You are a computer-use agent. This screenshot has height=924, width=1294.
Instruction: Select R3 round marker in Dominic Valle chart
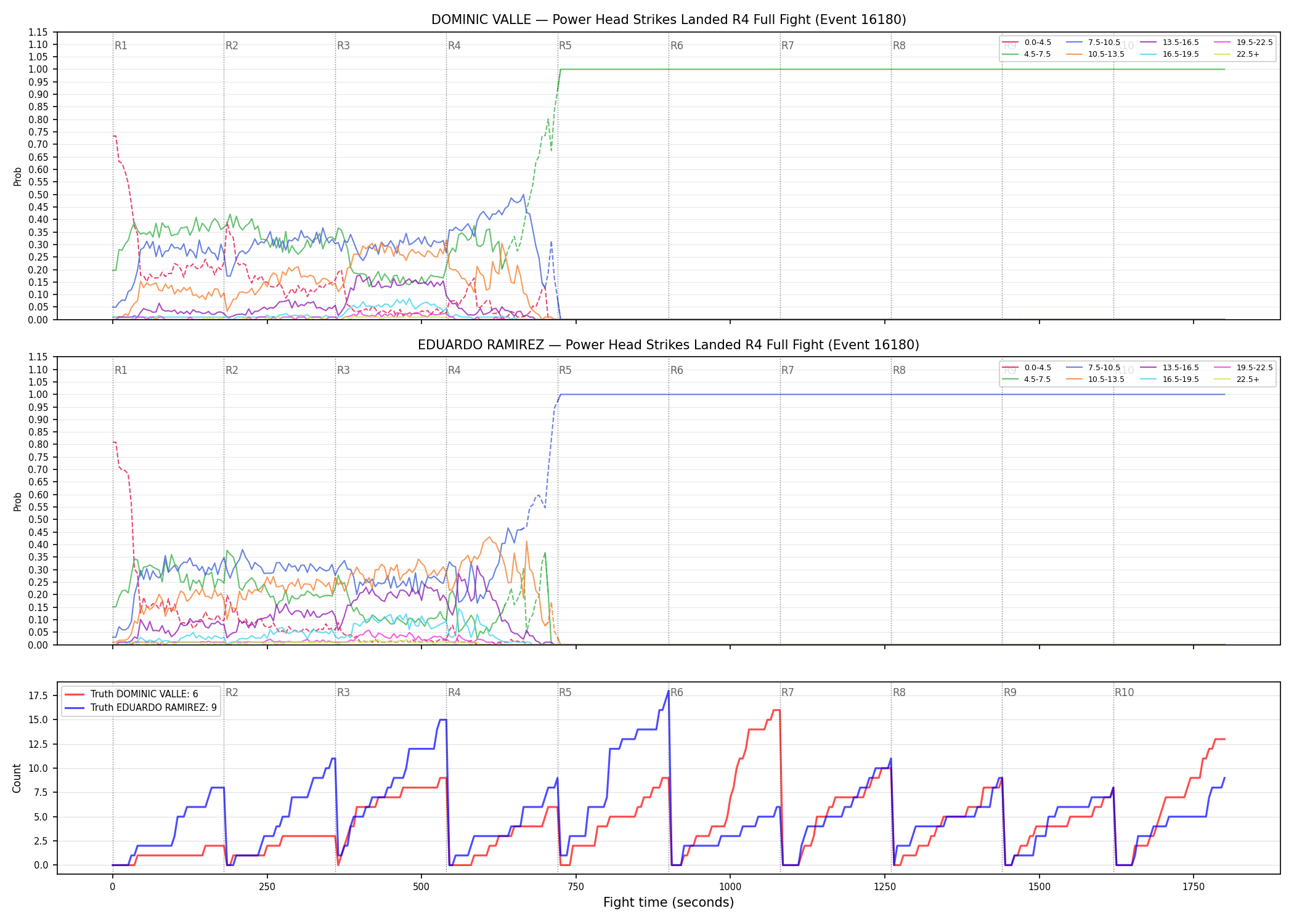(x=343, y=46)
